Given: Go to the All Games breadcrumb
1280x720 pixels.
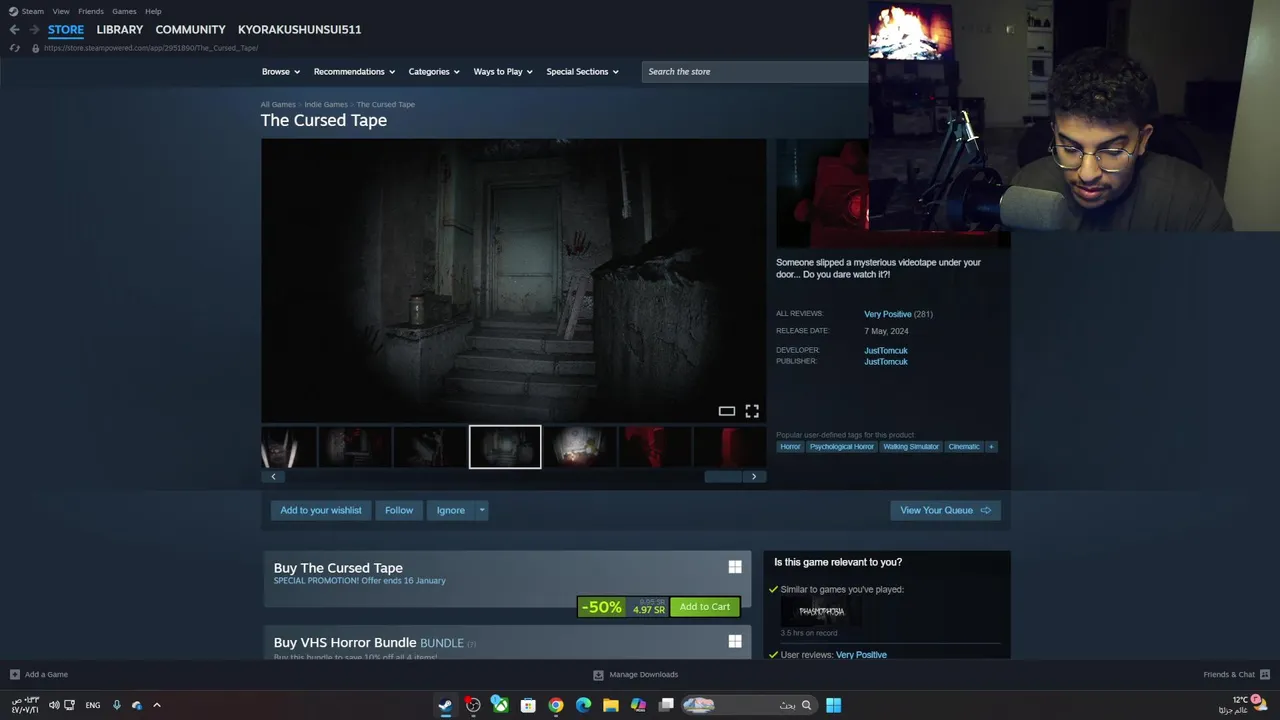Looking at the screenshot, I should coord(278,104).
